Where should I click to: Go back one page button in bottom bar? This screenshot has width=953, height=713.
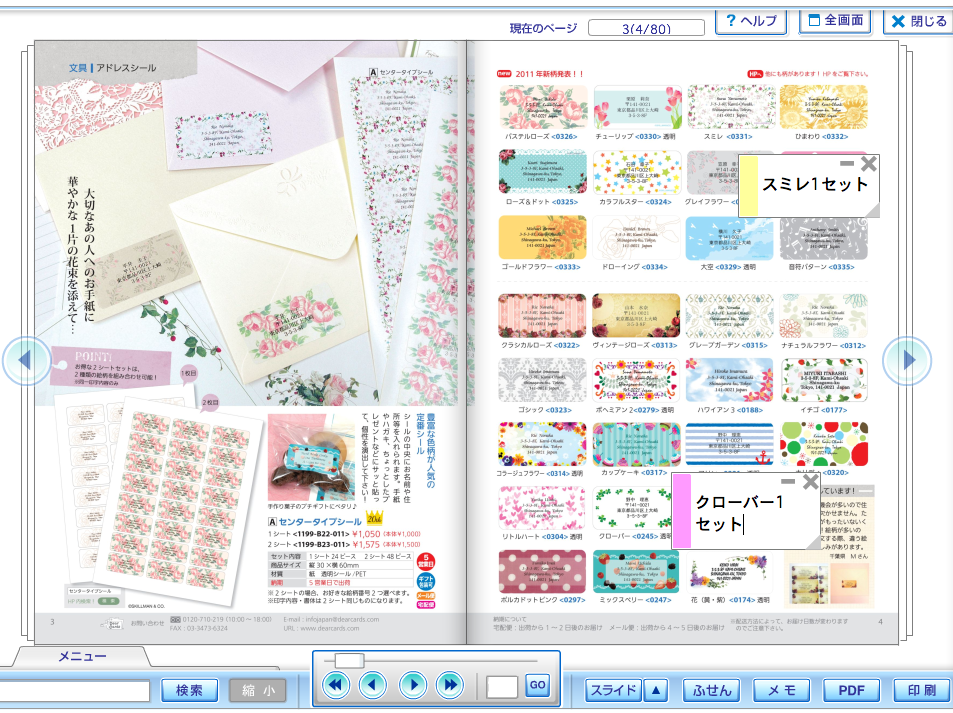coord(373,685)
